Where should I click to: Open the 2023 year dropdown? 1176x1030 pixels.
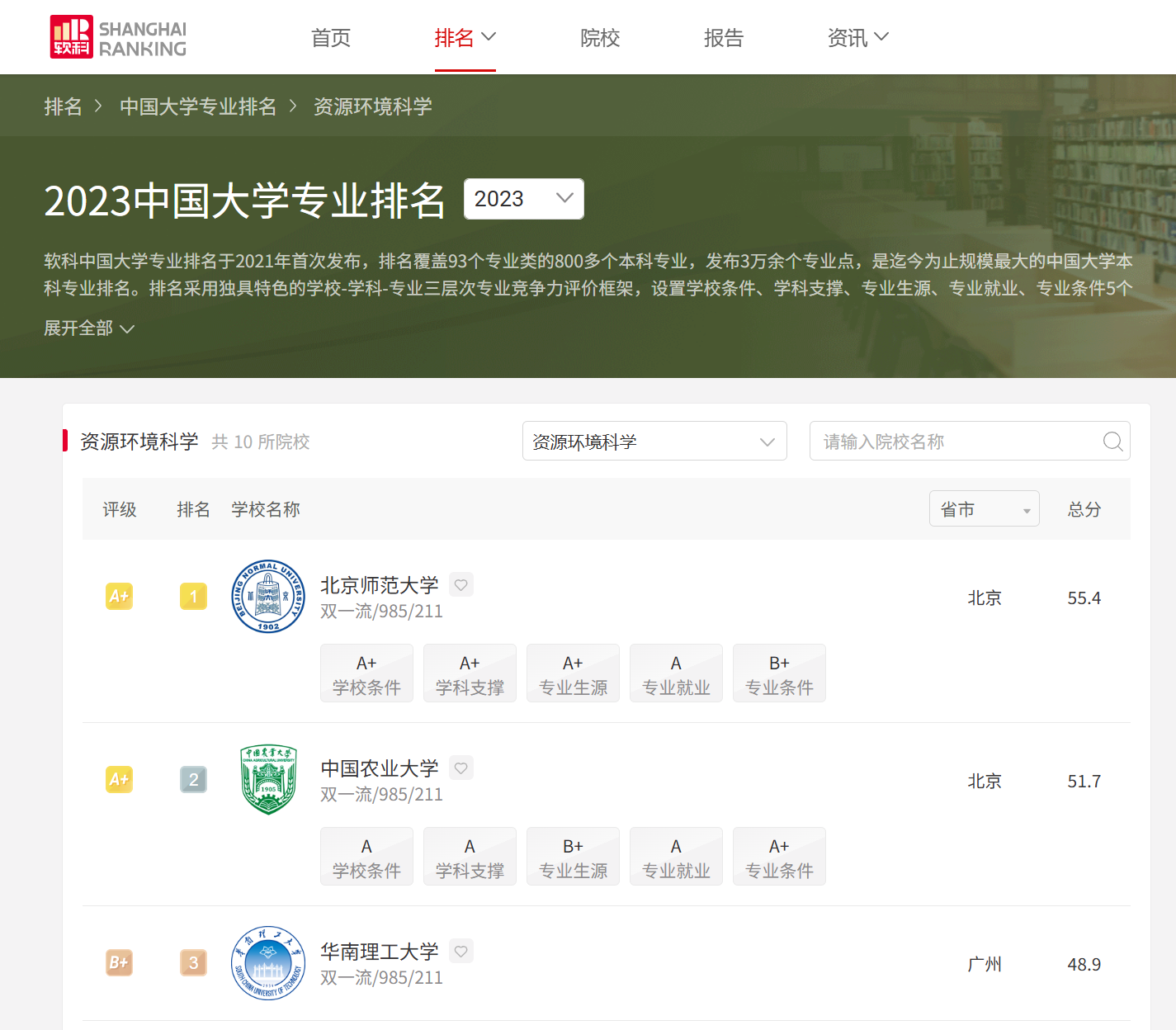pos(523,199)
